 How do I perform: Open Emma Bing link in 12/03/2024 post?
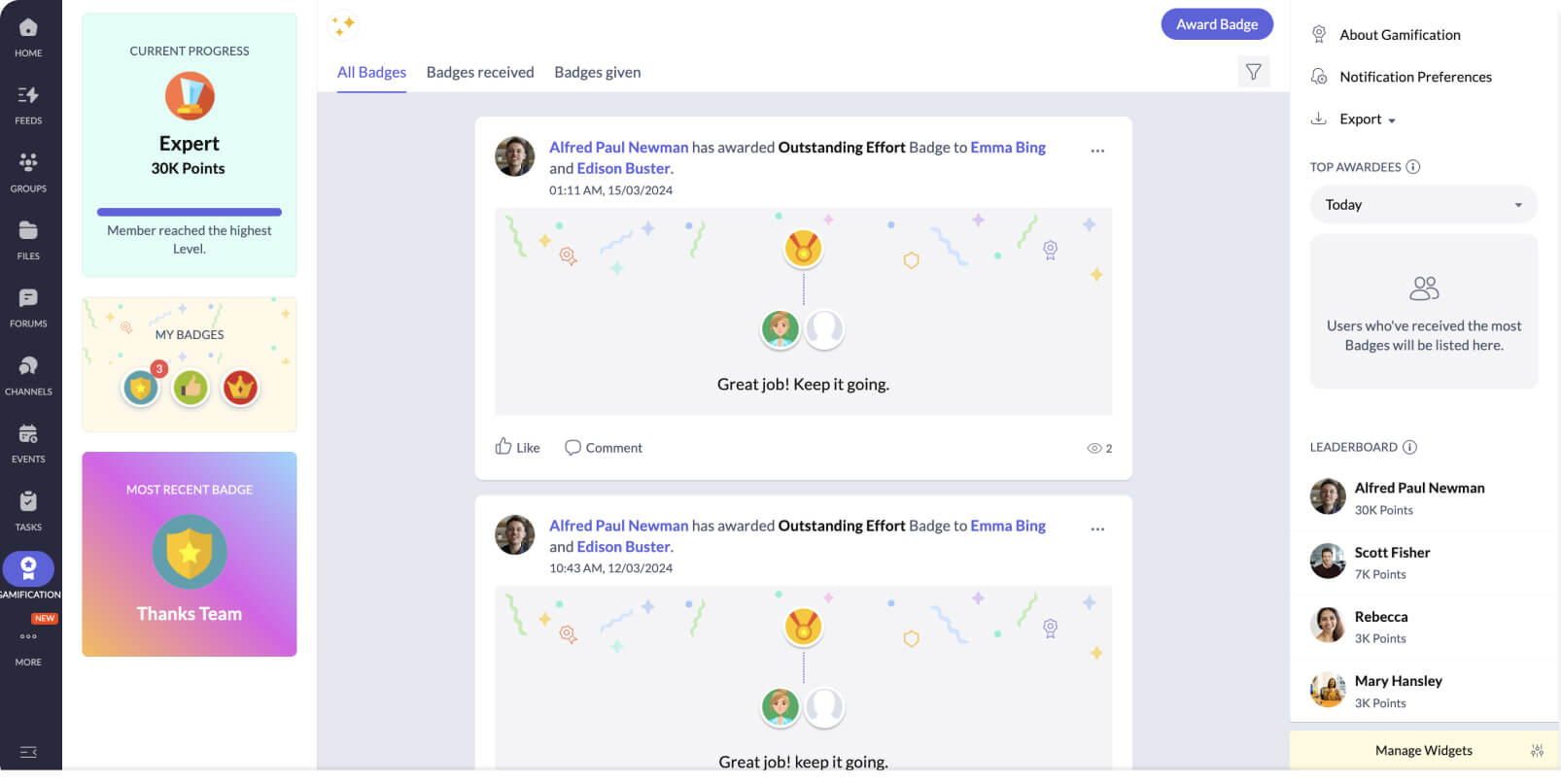point(1008,526)
